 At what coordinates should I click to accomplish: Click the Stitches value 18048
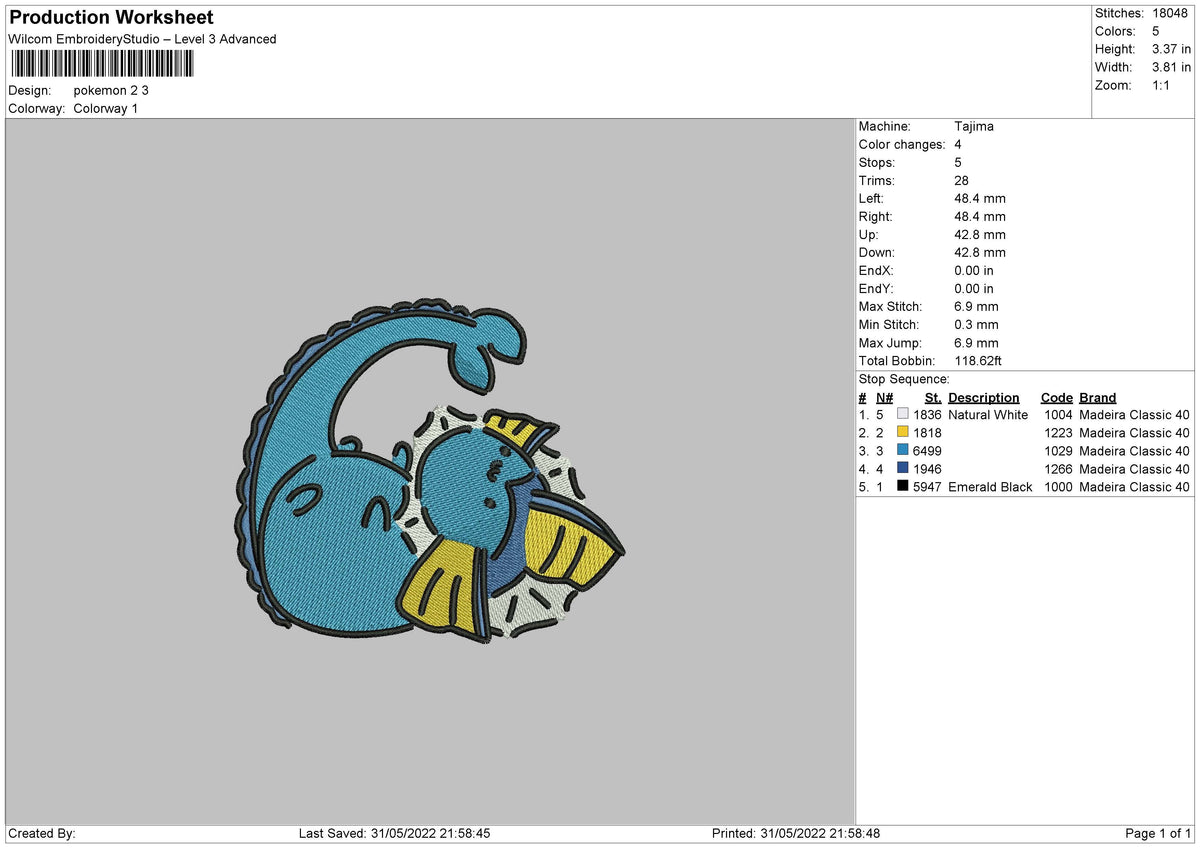coord(1171,13)
